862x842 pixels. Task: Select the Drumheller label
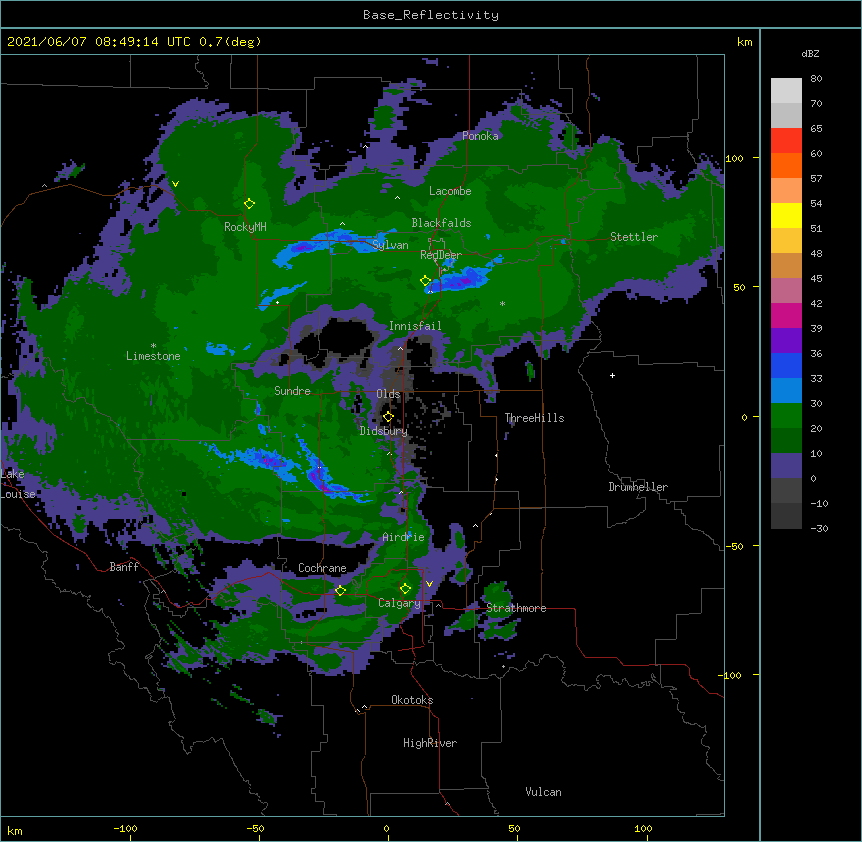point(638,487)
